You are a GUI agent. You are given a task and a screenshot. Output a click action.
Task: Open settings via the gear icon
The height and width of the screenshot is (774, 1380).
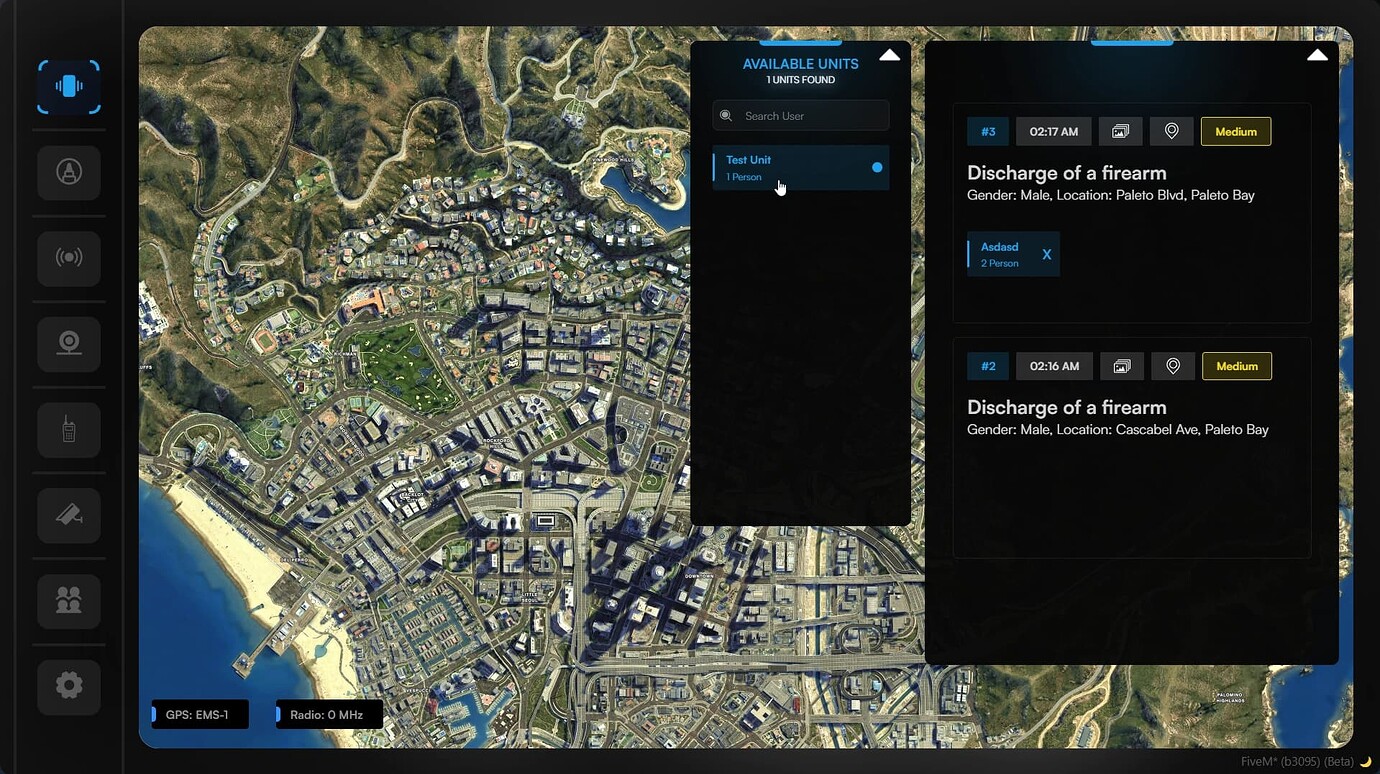tap(68, 687)
